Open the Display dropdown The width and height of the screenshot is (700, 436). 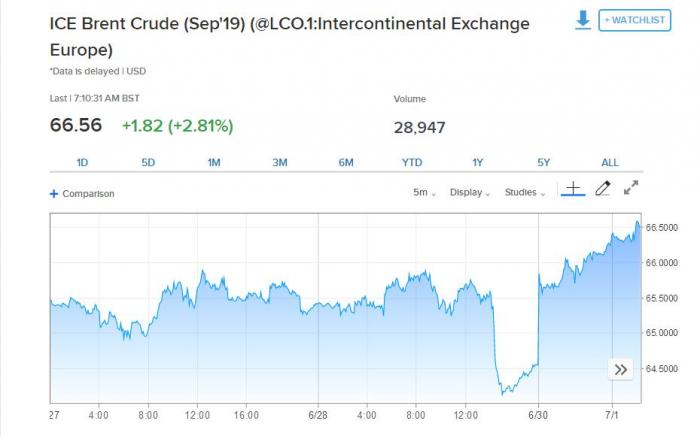pos(469,193)
